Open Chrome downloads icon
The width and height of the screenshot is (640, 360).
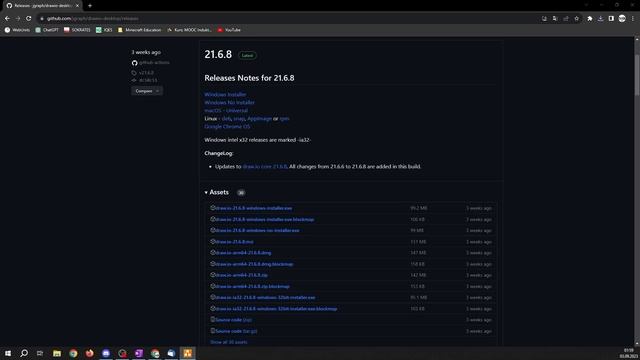(x=600, y=18)
